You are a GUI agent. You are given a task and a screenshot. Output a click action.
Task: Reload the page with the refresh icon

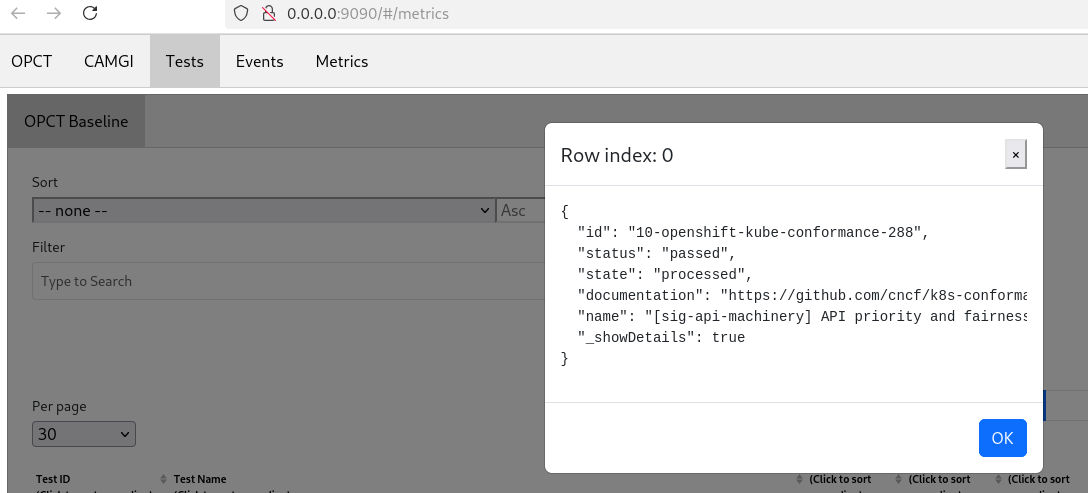tap(90, 14)
